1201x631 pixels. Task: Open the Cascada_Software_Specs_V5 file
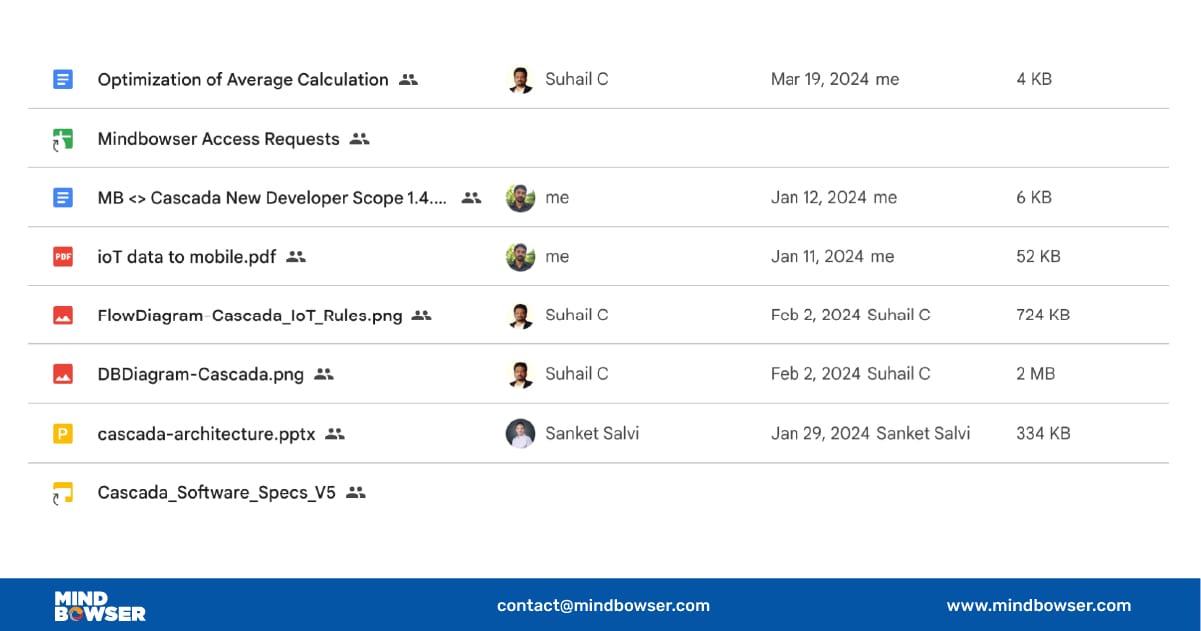216,493
